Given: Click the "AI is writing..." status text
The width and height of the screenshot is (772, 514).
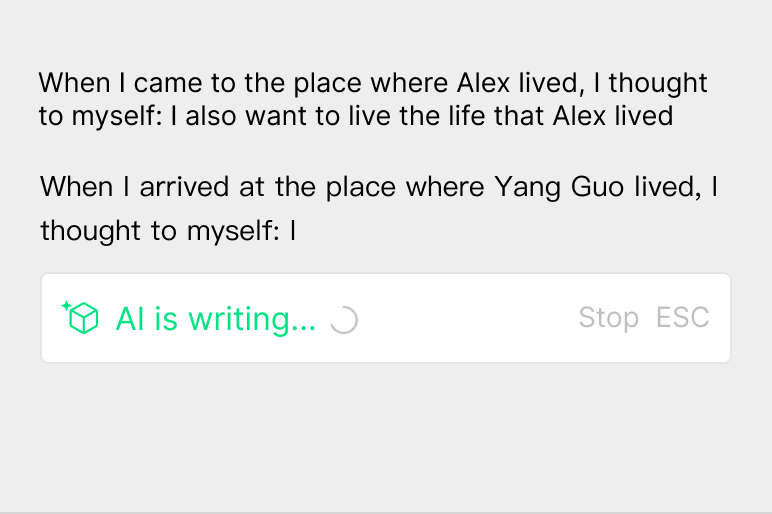Looking at the screenshot, I should [x=215, y=319].
